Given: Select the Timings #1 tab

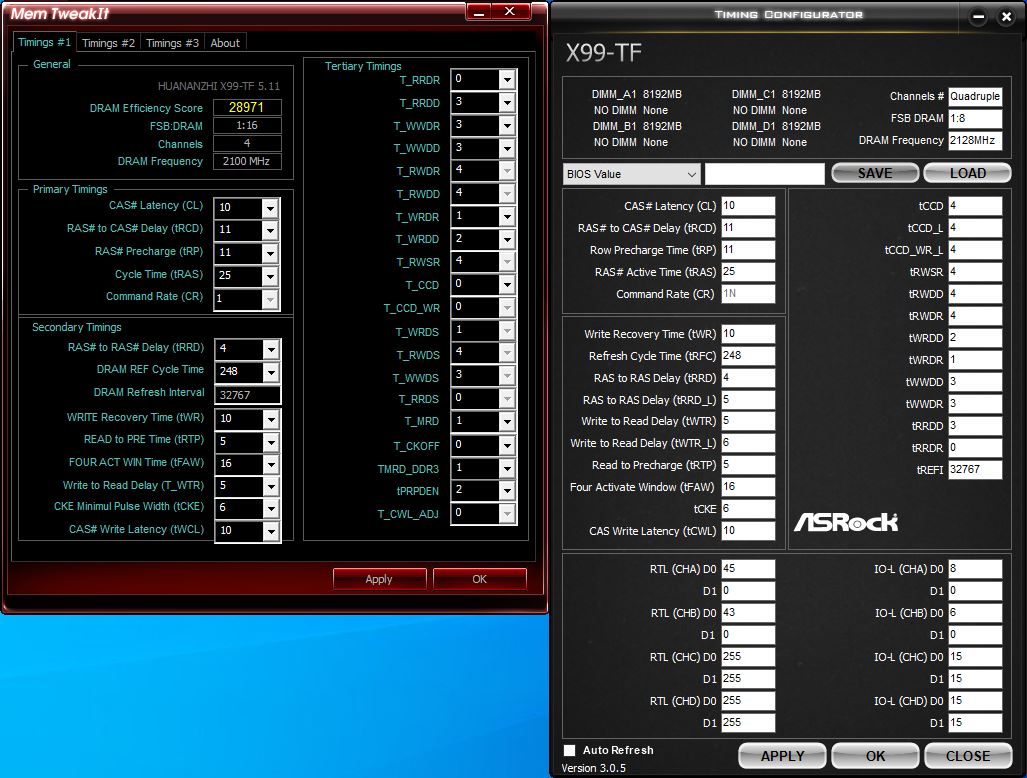Looking at the screenshot, I should click(45, 42).
